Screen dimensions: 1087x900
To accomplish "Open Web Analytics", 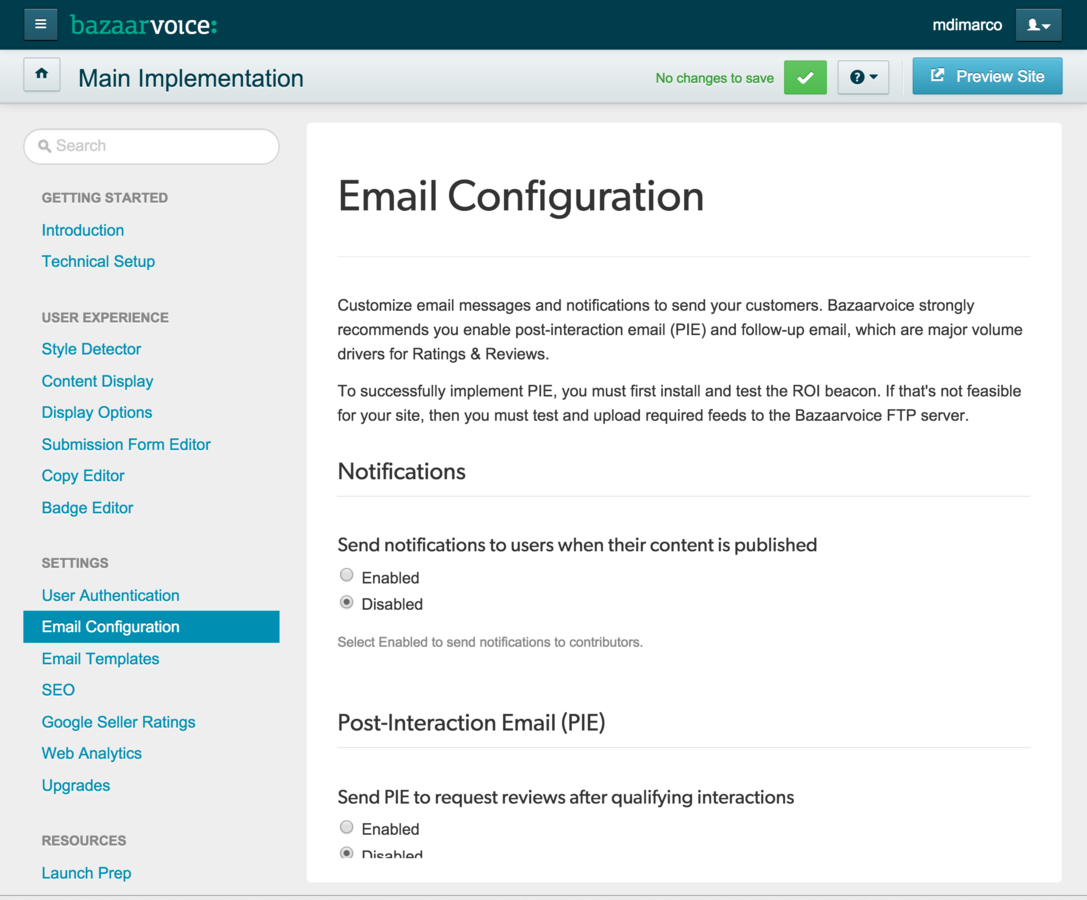I will click(92, 754).
